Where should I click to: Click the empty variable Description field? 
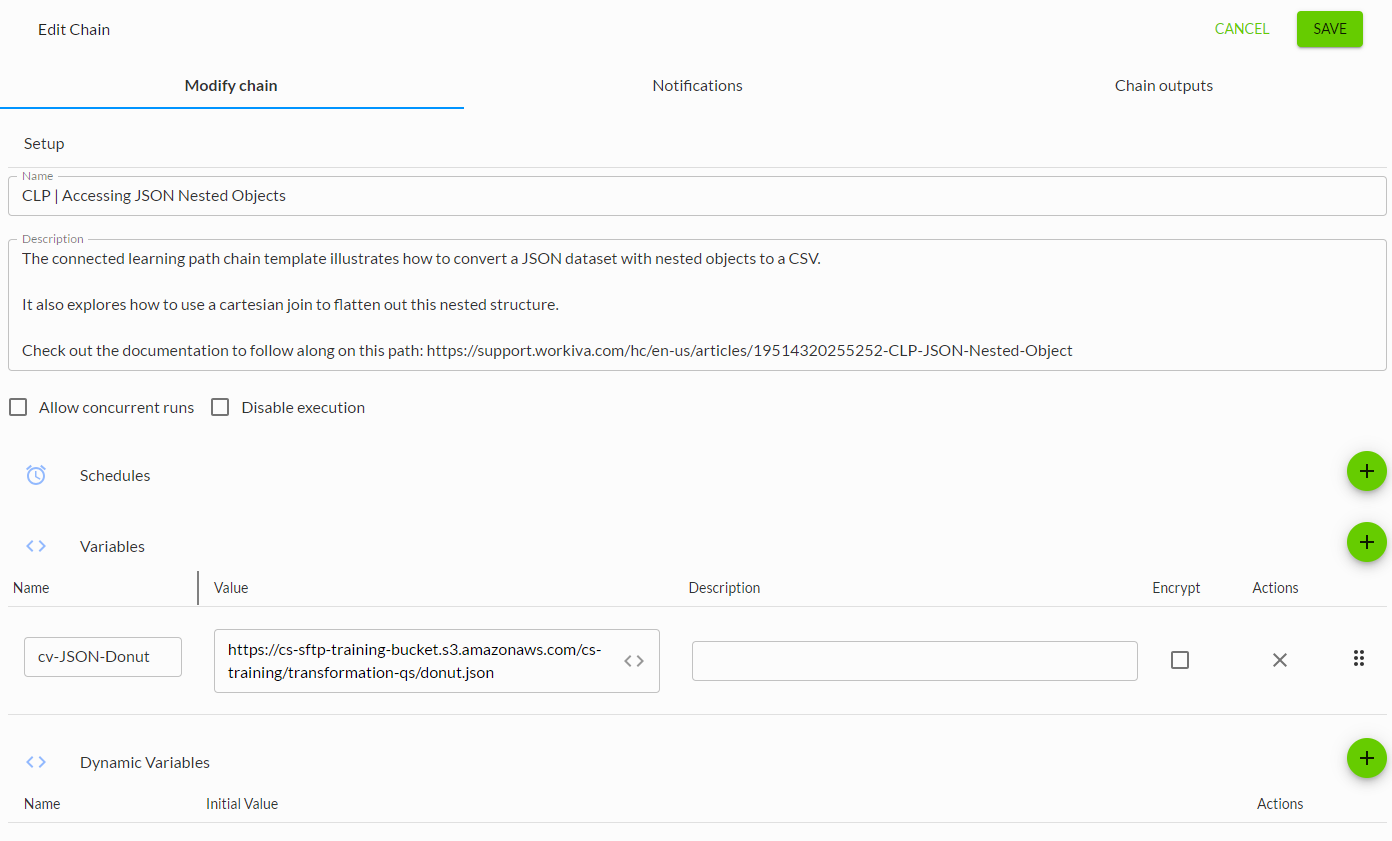(x=914, y=660)
